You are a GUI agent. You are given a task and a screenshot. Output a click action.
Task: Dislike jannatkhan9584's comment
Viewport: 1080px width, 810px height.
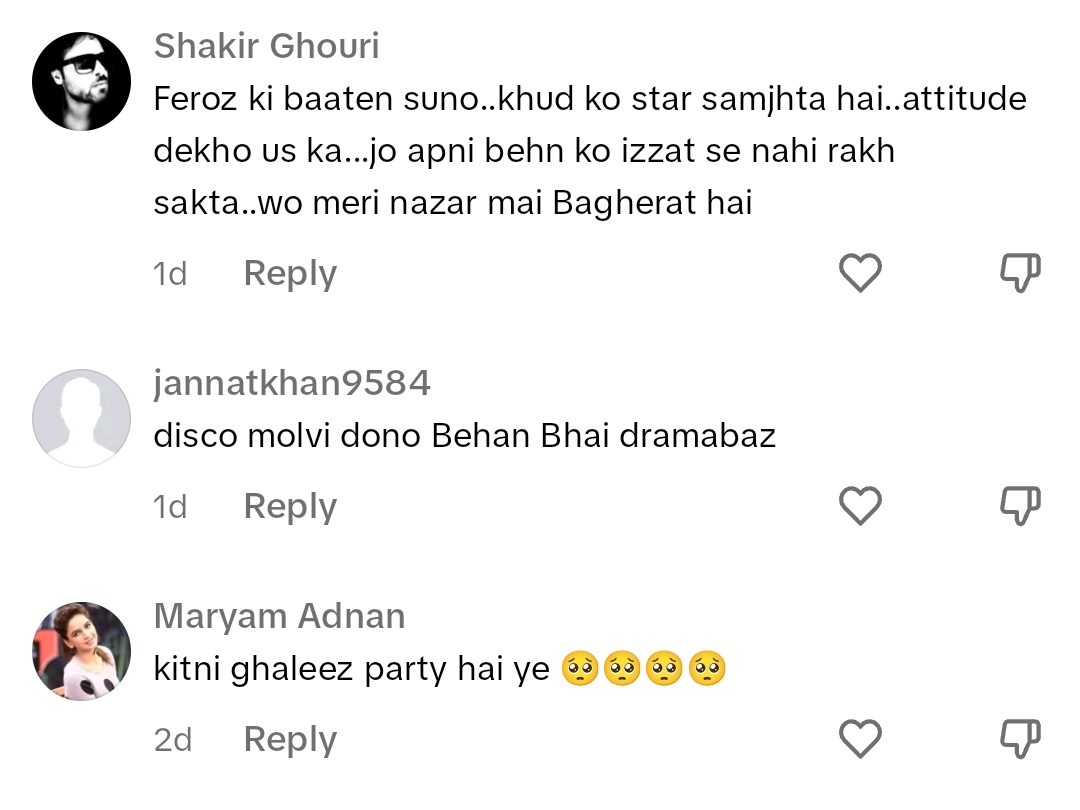(1020, 506)
